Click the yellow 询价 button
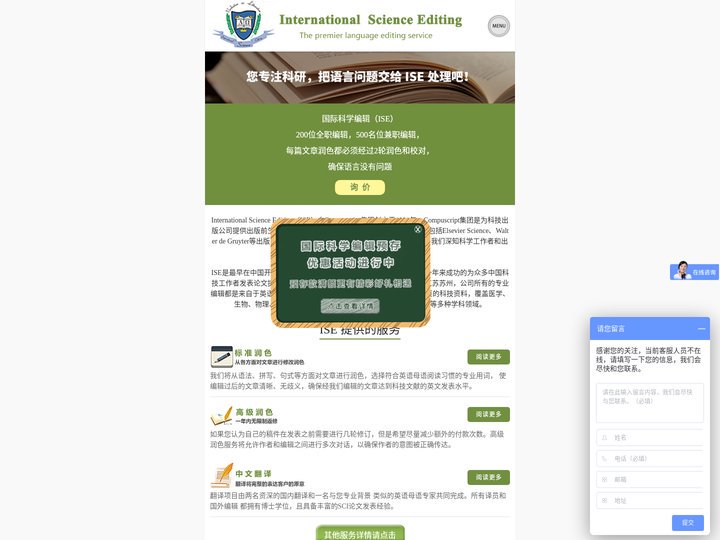 click(x=360, y=187)
